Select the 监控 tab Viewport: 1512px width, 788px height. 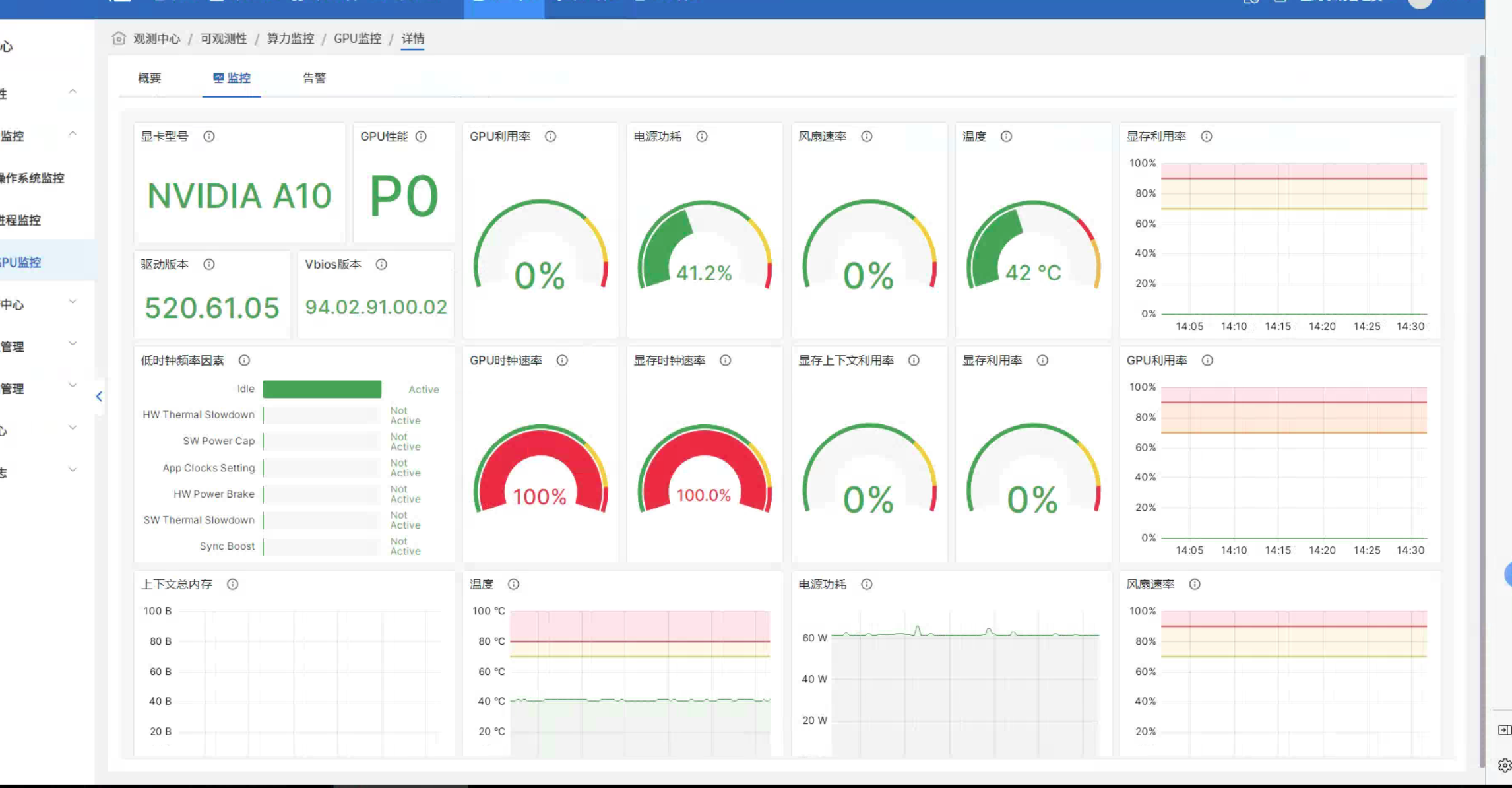(x=232, y=78)
